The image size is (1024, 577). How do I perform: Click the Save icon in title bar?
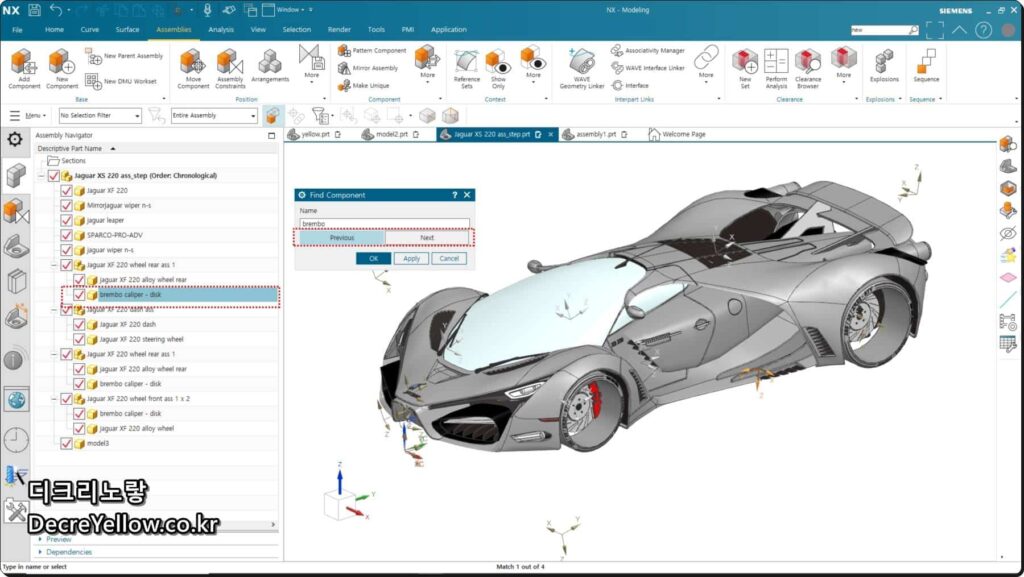click(x=35, y=10)
